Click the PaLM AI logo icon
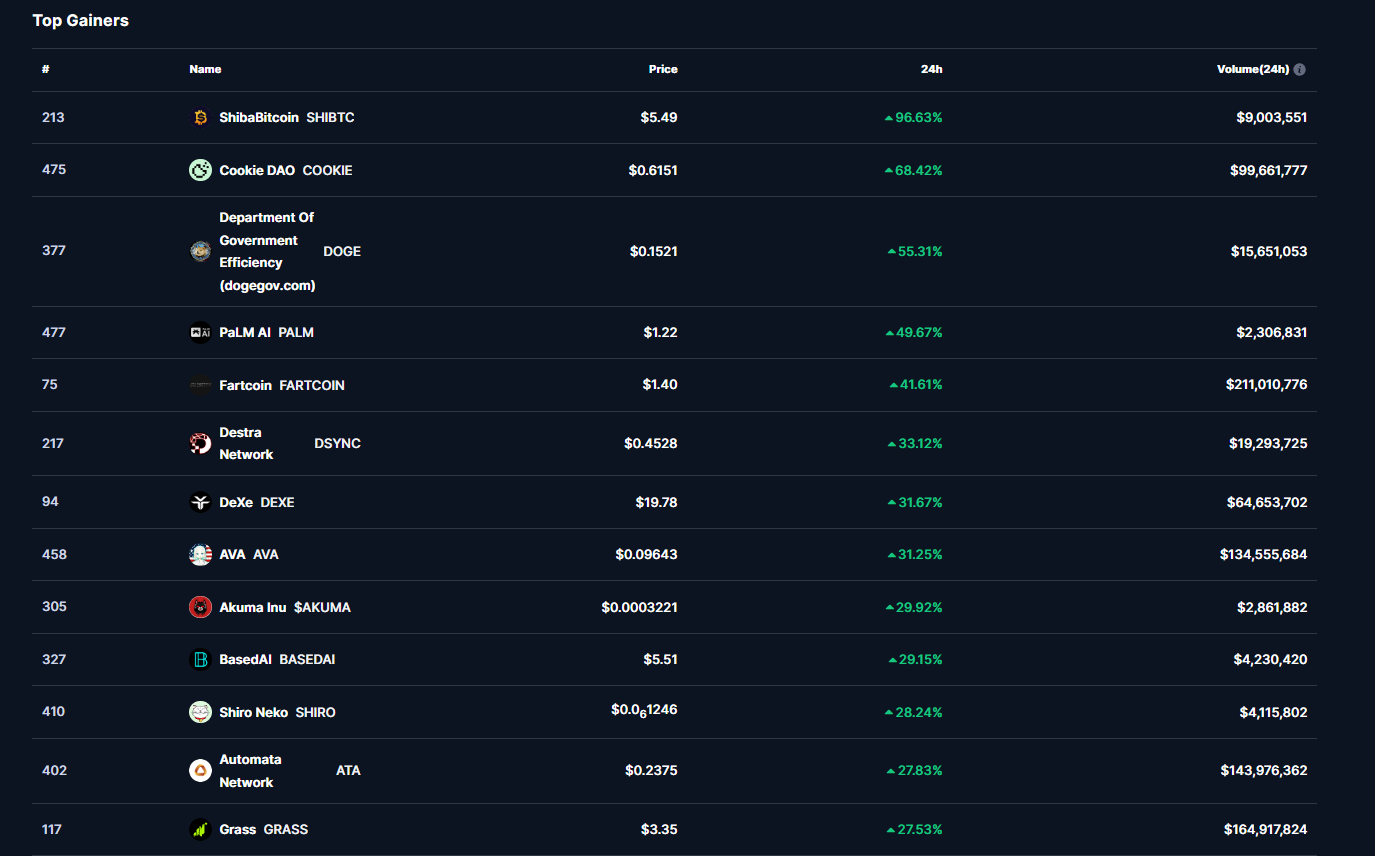This screenshot has width=1375, height=856. point(200,333)
